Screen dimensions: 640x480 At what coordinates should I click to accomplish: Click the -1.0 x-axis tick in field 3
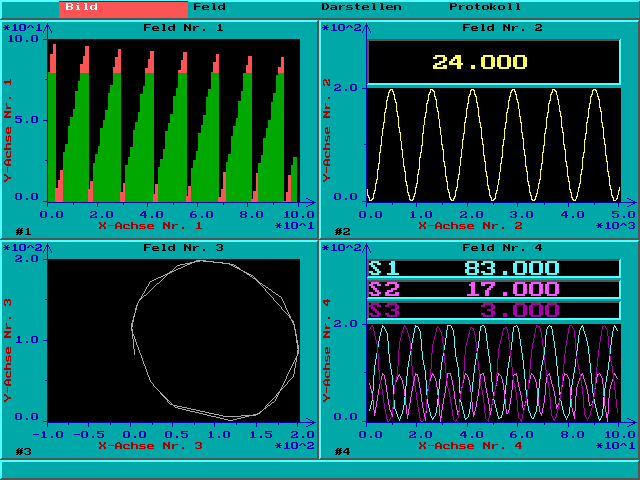(x=48, y=435)
